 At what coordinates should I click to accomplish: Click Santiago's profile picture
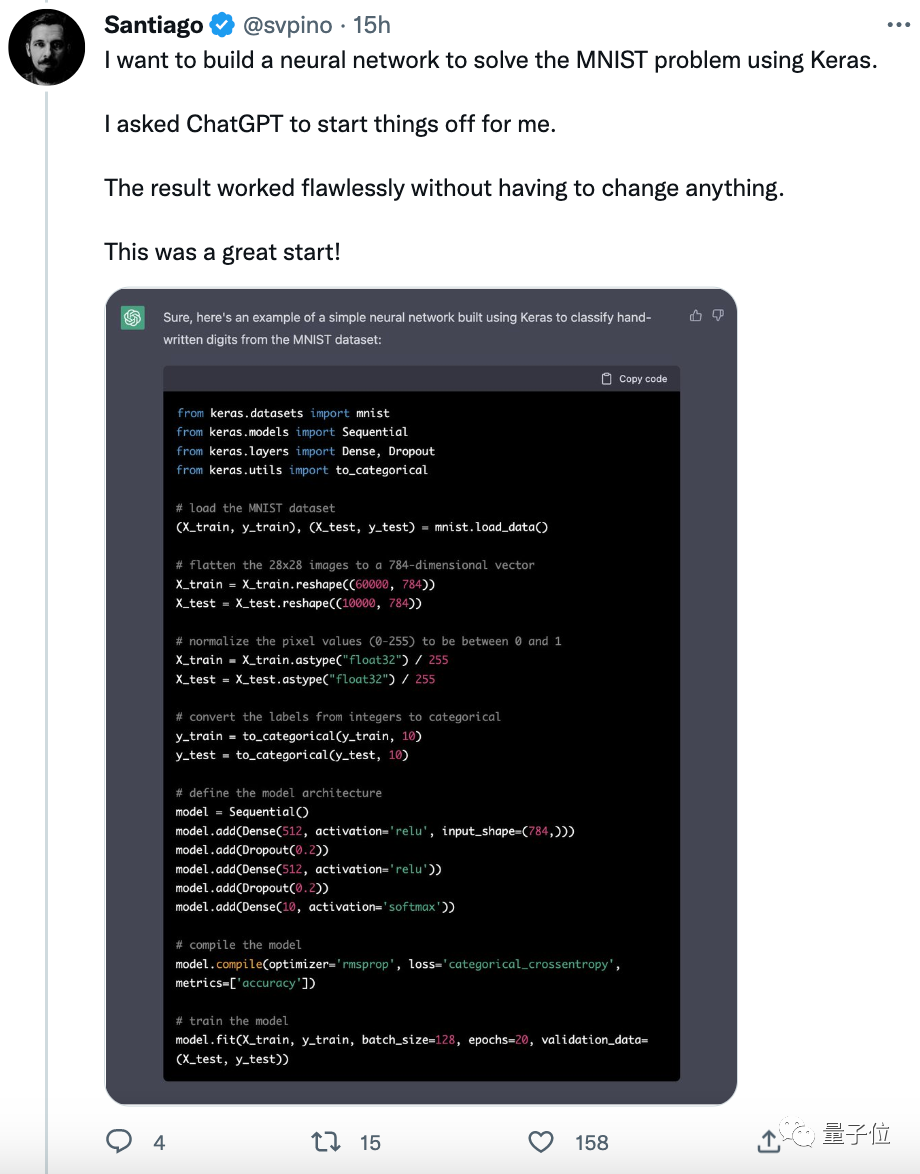click(x=46, y=47)
